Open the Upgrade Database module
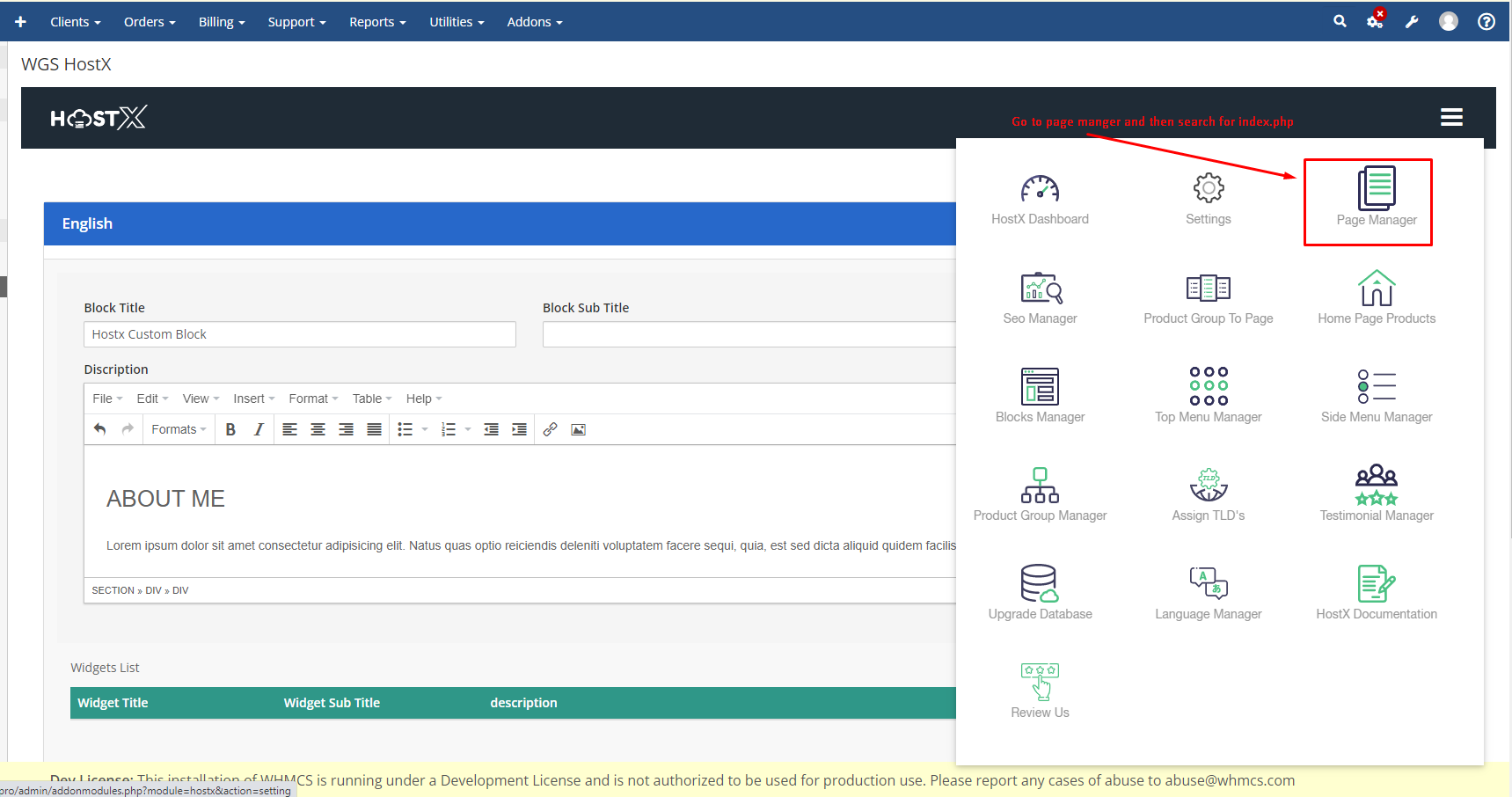Viewport: 1512px width, 797px height. pyautogui.click(x=1040, y=594)
